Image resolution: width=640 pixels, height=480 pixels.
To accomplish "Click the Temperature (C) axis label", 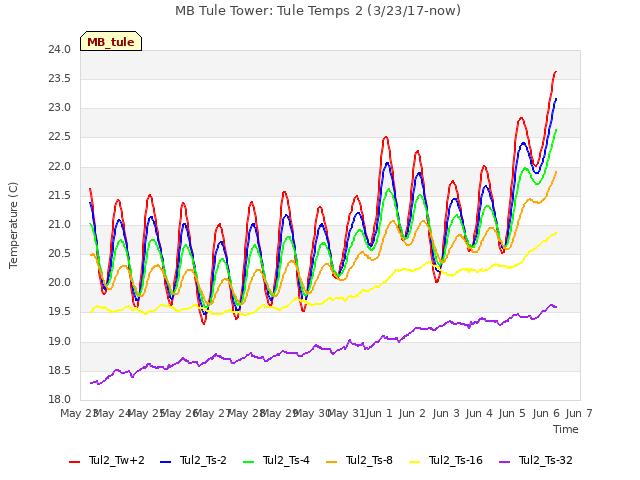I will coord(13,225).
